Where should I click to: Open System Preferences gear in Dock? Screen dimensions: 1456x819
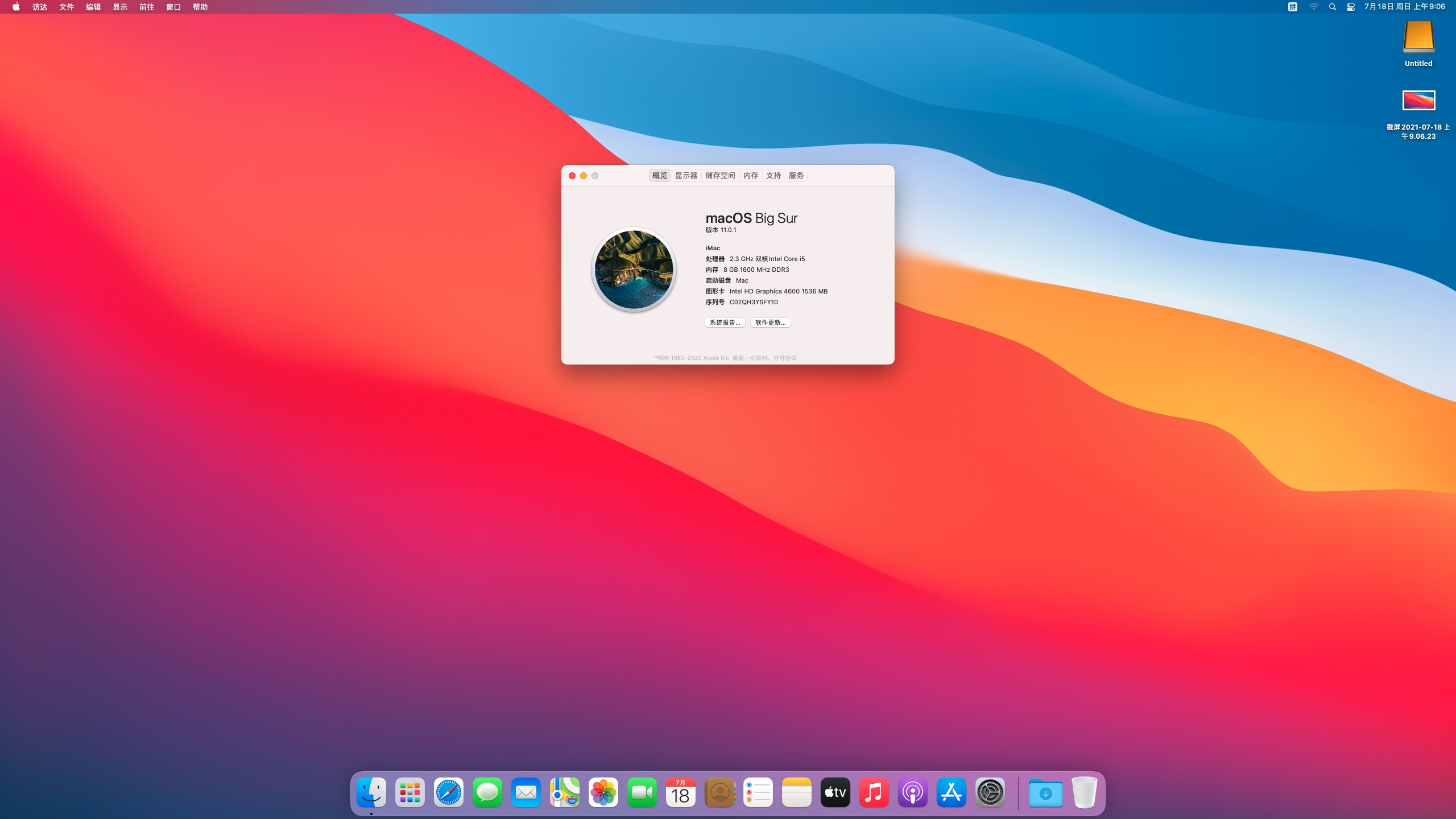[990, 792]
